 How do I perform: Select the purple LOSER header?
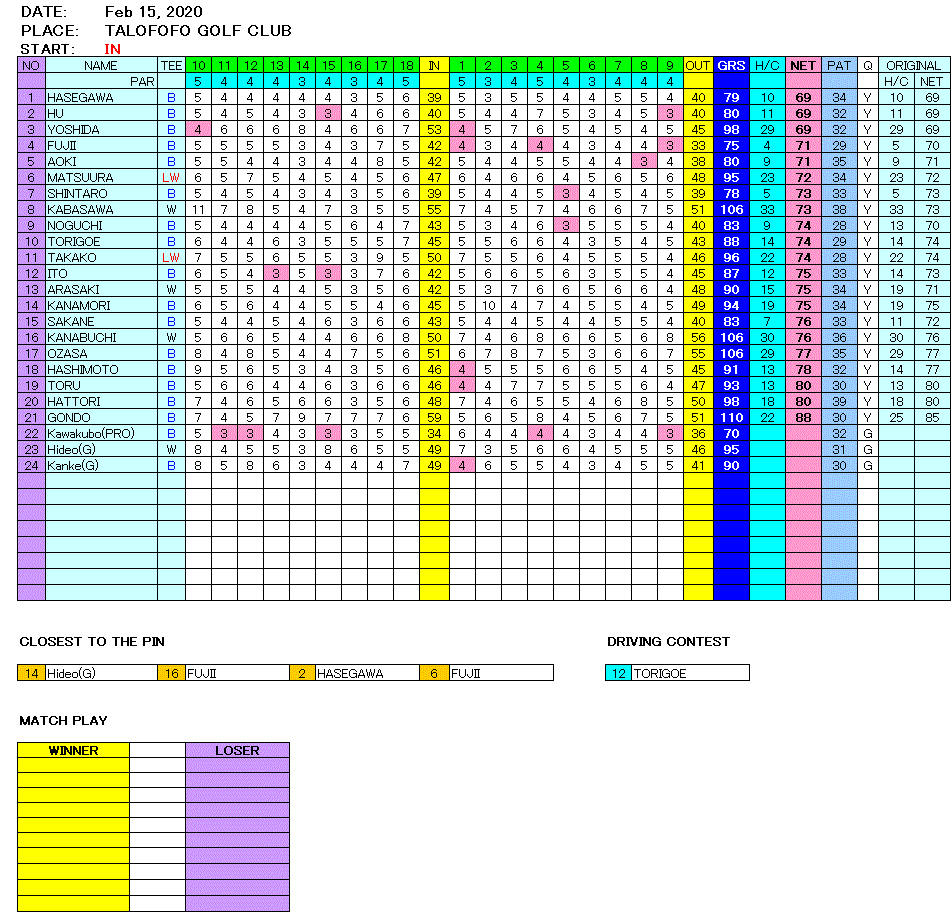[237, 750]
